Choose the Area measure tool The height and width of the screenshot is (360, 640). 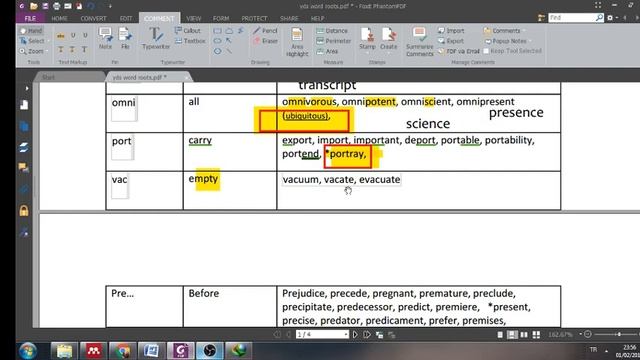click(x=327, y=51)
